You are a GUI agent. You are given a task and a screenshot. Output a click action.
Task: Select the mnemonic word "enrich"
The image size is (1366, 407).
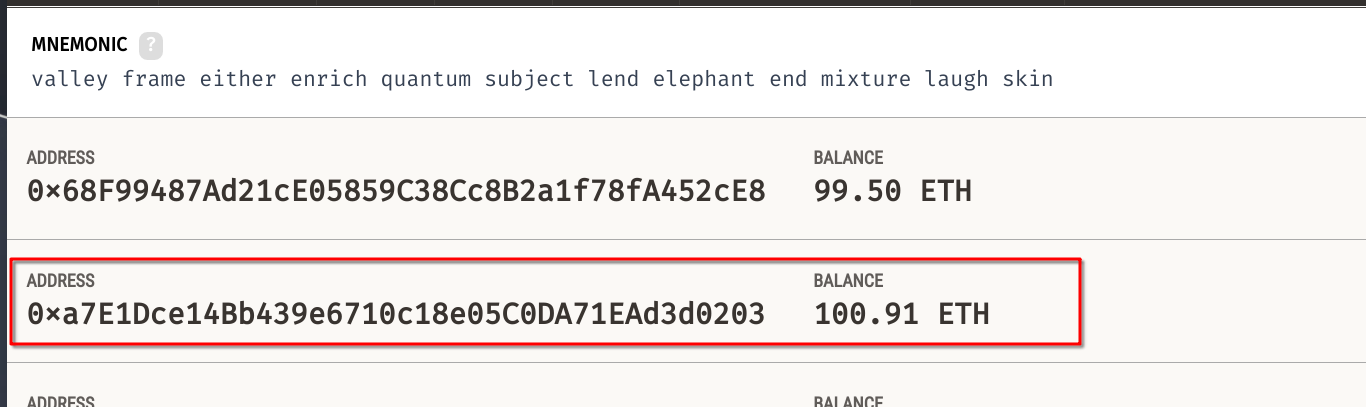(329, 79)
